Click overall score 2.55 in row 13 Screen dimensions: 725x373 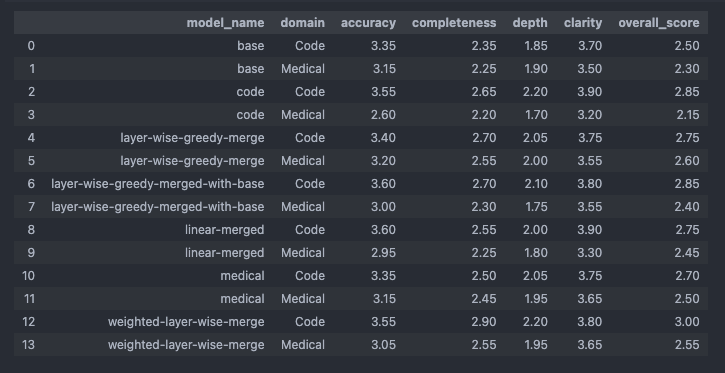[x=687, y=345]
